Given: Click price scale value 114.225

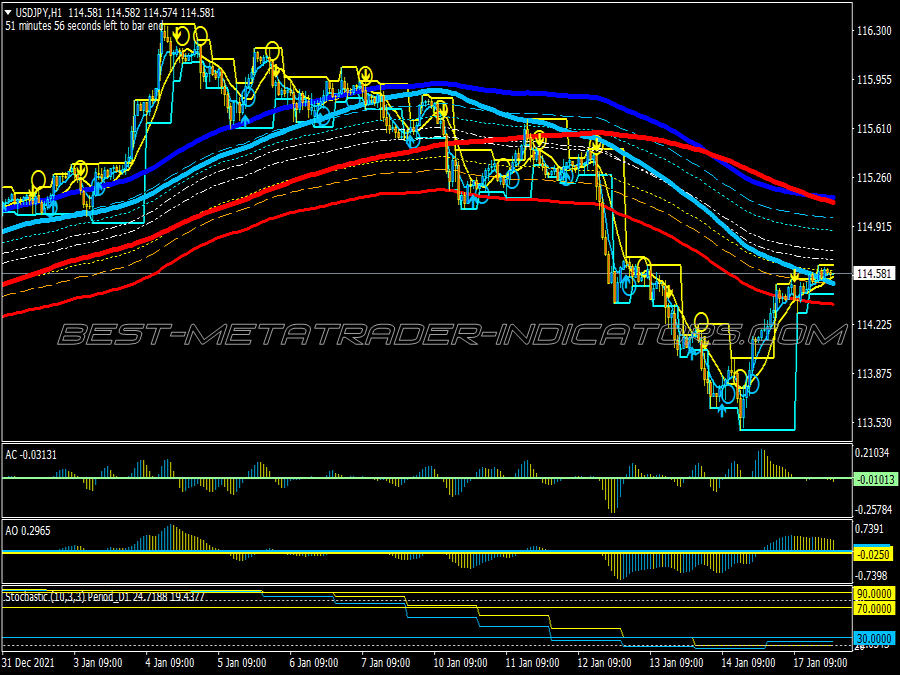Looking at the screenshot, I should pos(874,325).
